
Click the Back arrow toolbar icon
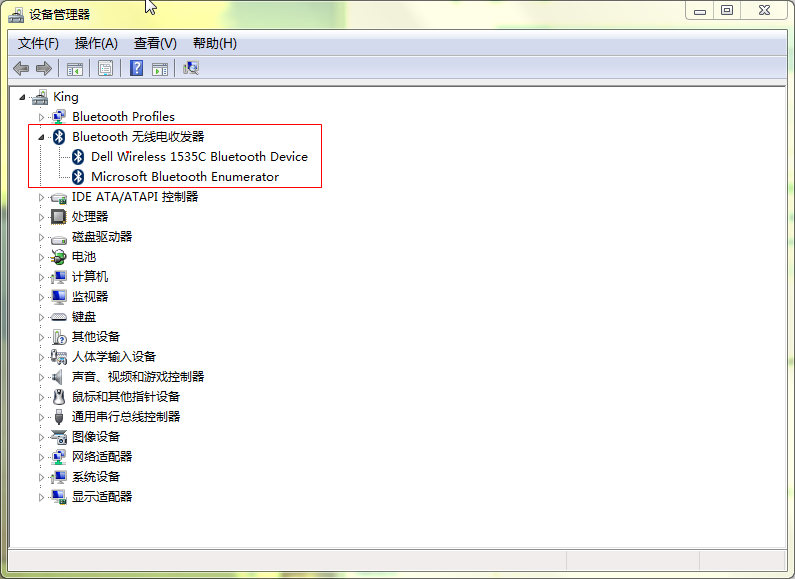click(x=21, y=68)
